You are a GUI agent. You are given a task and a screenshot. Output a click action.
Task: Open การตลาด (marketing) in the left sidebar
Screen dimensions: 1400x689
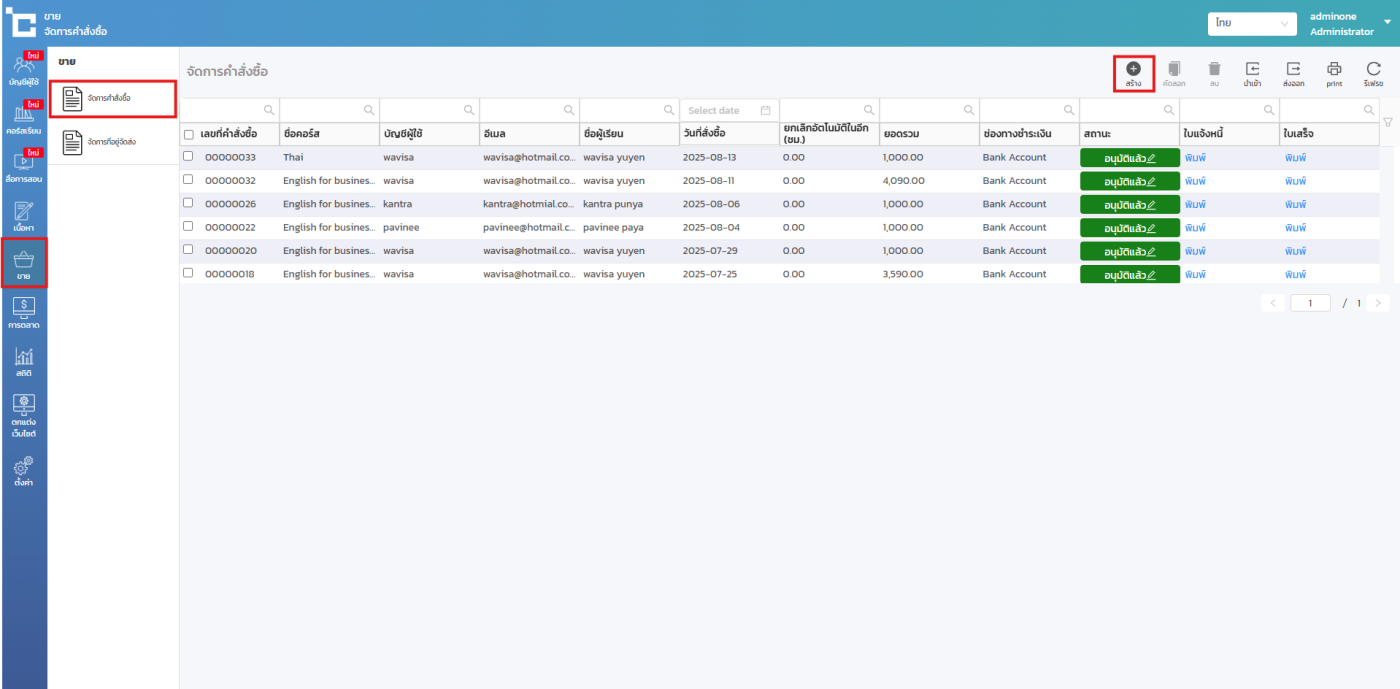[x=24, y=311]
